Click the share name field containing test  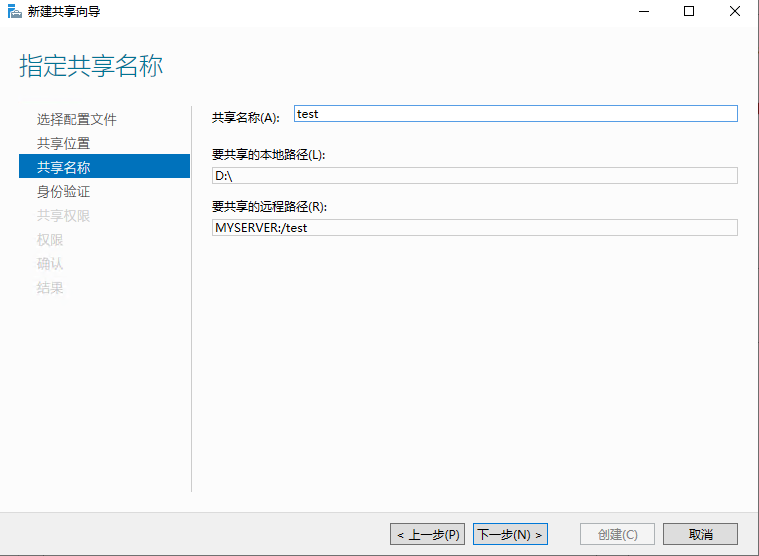515,114
